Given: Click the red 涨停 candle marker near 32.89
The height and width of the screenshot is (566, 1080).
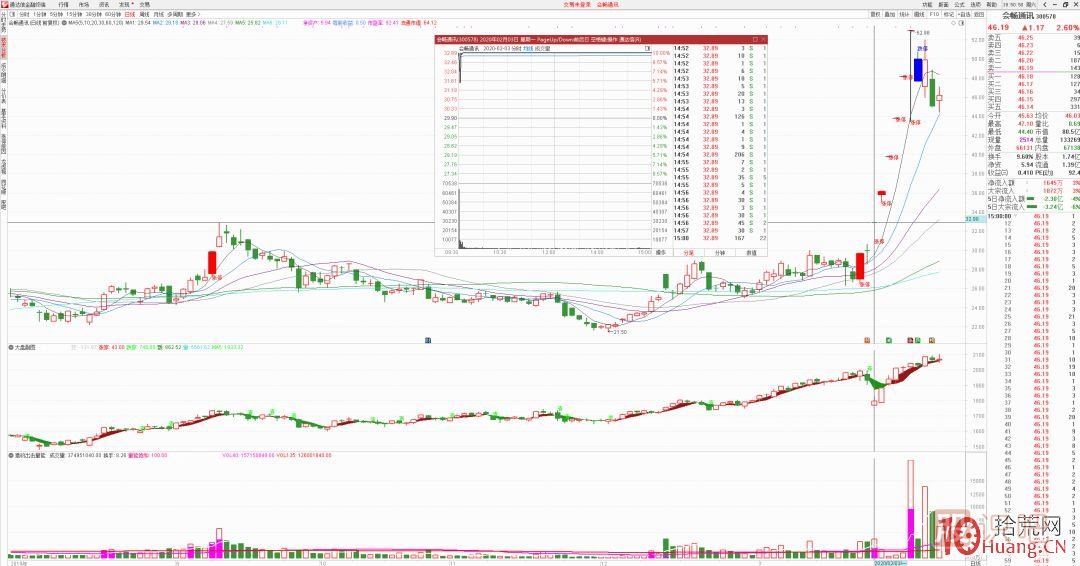Looking at the screenshot, I should point(882,193).
